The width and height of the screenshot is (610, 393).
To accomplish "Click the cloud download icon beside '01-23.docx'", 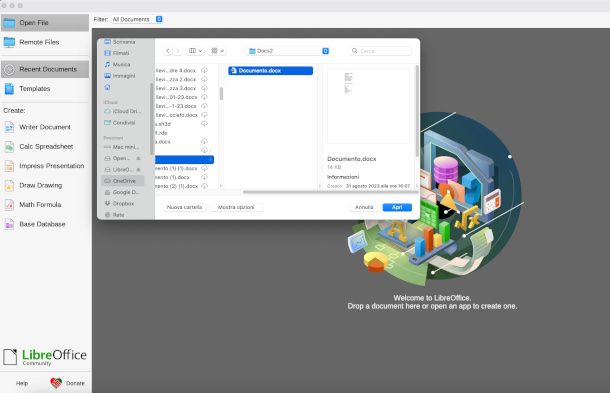I will [204, 97].
